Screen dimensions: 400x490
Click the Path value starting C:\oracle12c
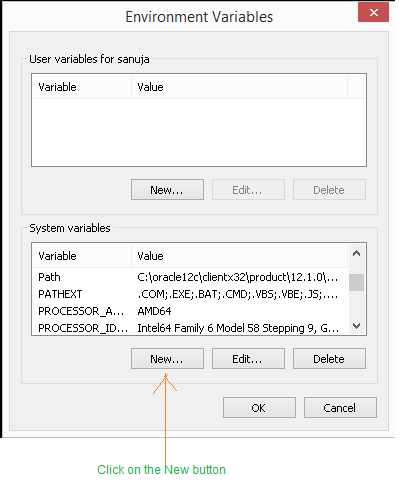pos(238,277)
